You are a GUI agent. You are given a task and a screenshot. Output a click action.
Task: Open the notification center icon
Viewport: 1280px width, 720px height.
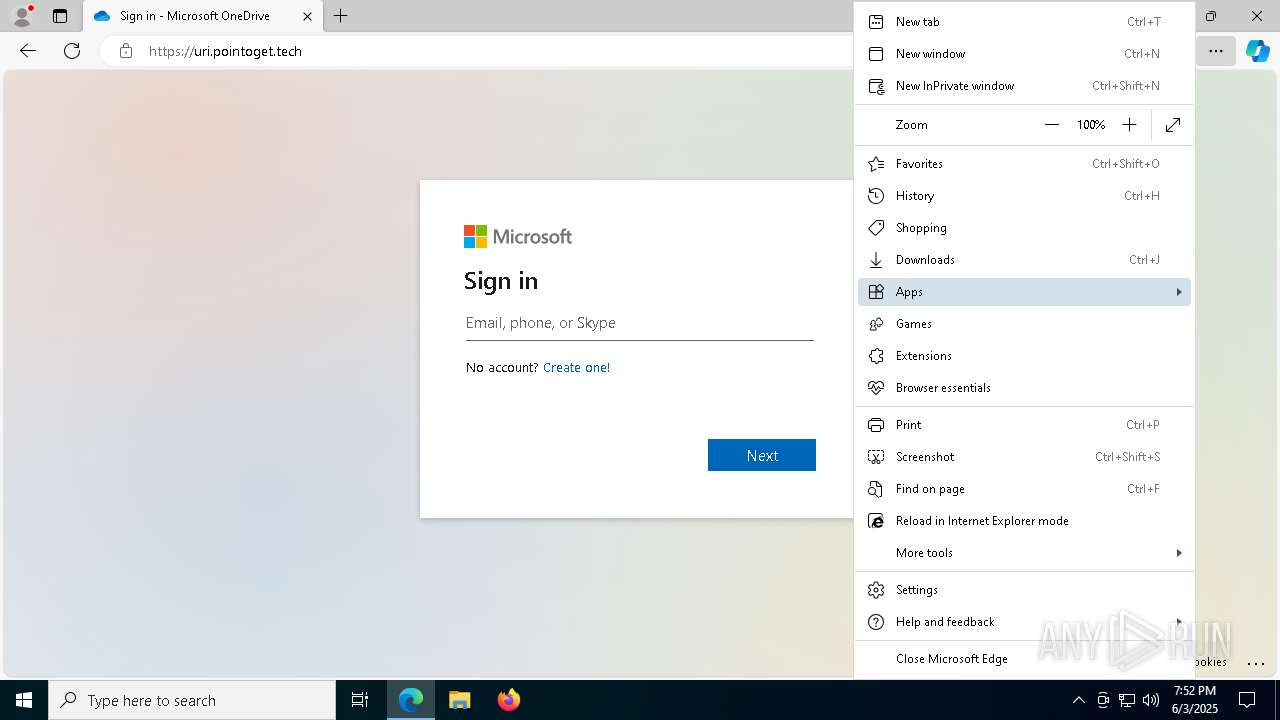tap(1247, 700)
